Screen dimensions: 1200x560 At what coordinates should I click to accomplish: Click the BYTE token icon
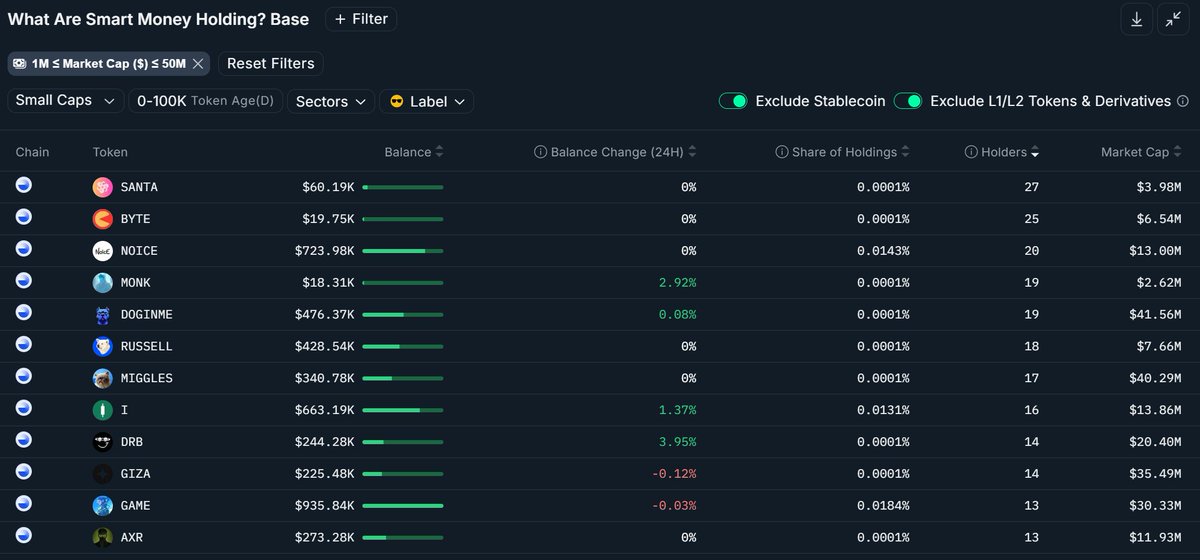tap(103, 219)
